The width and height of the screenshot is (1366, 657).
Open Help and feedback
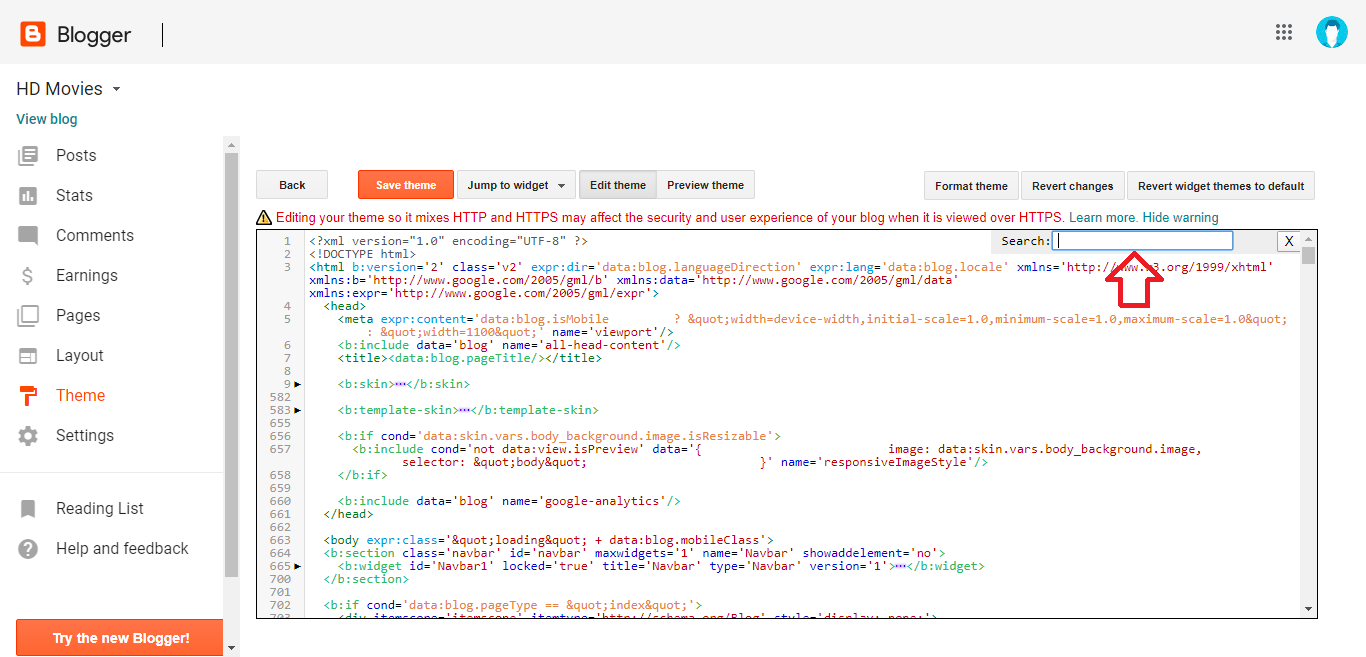(122, 548)
